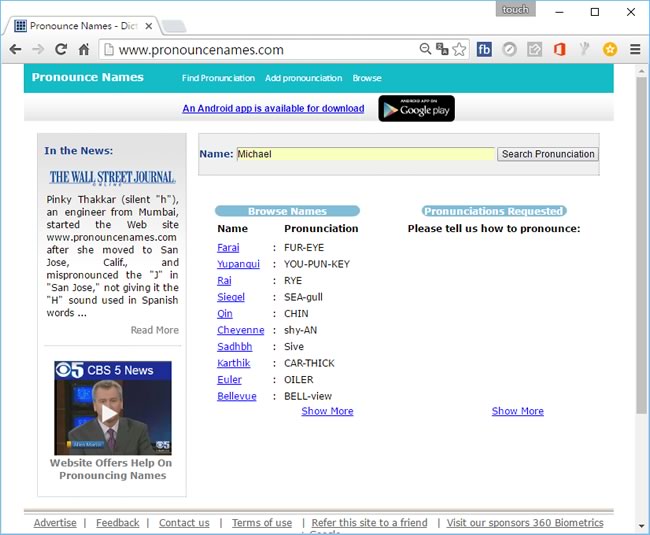Click the Google Play badge

(416, 109)
